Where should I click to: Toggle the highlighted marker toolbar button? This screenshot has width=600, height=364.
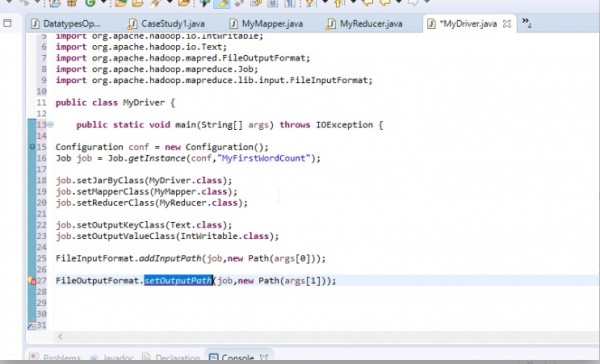pyautogui.click(x=222, y=3)
